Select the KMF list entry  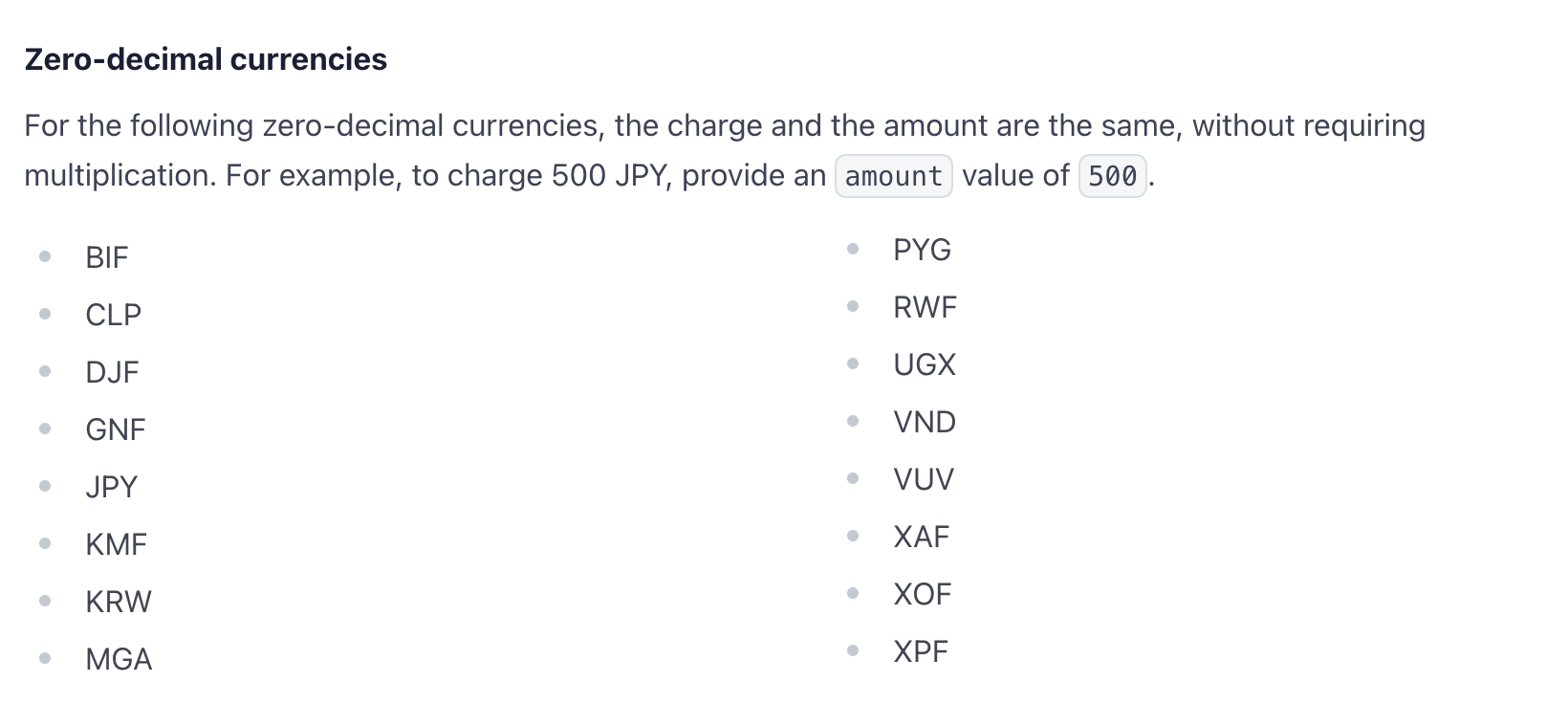(x=116, y=544)
